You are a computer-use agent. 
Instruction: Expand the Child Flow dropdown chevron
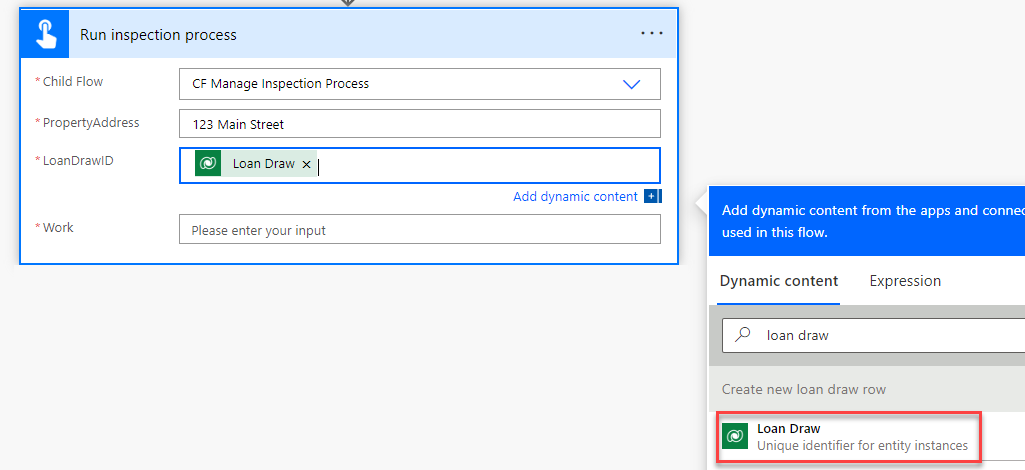[x=631, y=84]
